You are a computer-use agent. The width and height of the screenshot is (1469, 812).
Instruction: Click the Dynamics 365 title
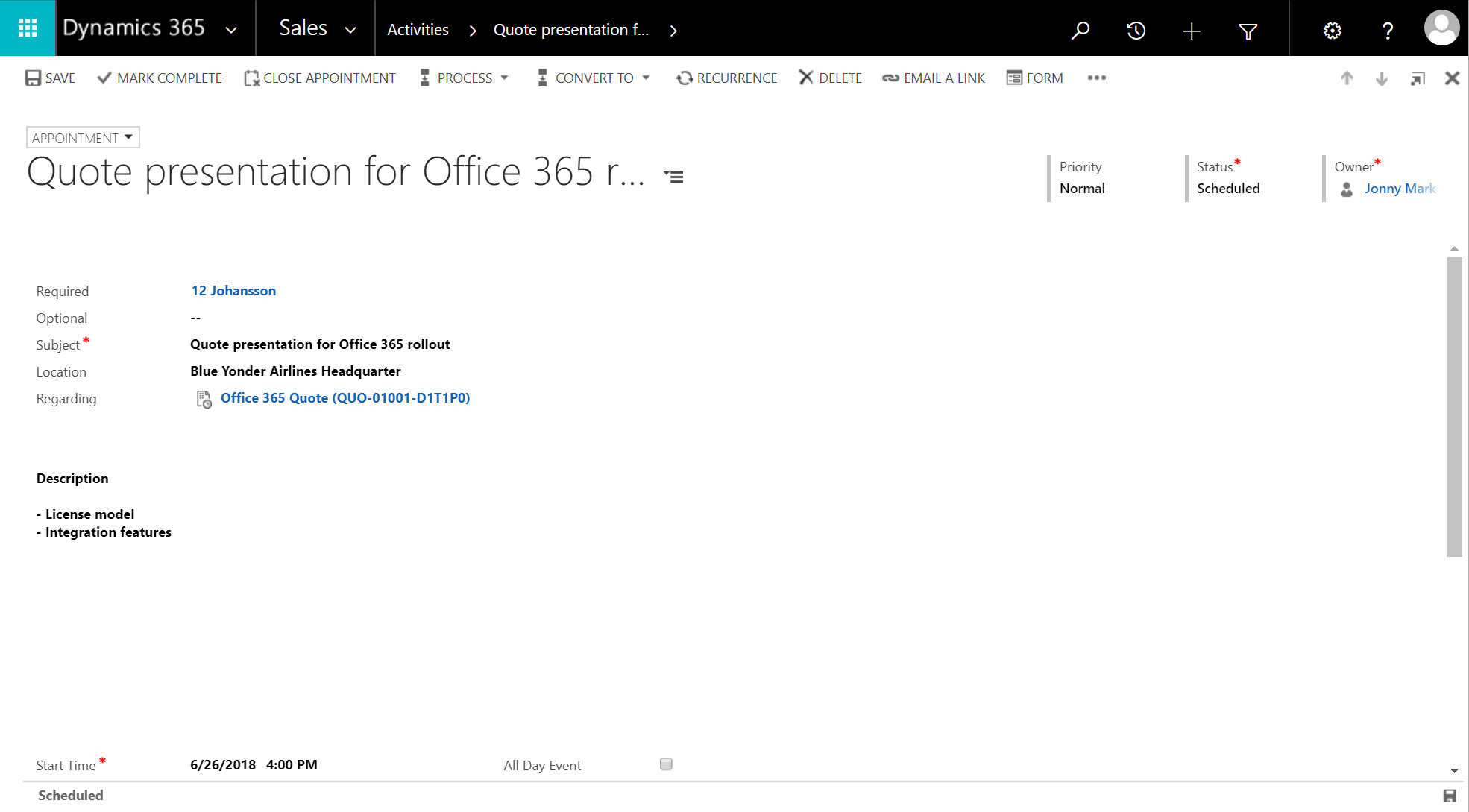click(x=133, y=28)
